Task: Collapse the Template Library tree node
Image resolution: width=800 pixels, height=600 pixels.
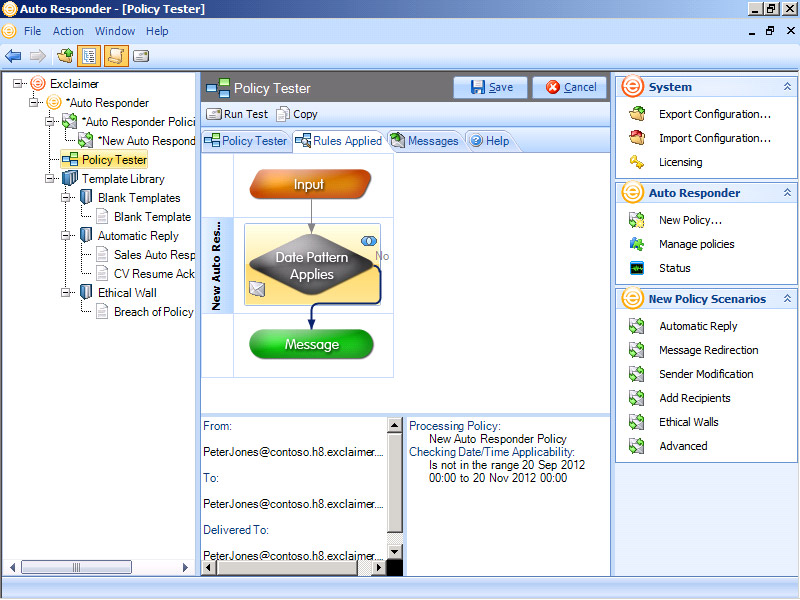Action: [x=49, y=179]
